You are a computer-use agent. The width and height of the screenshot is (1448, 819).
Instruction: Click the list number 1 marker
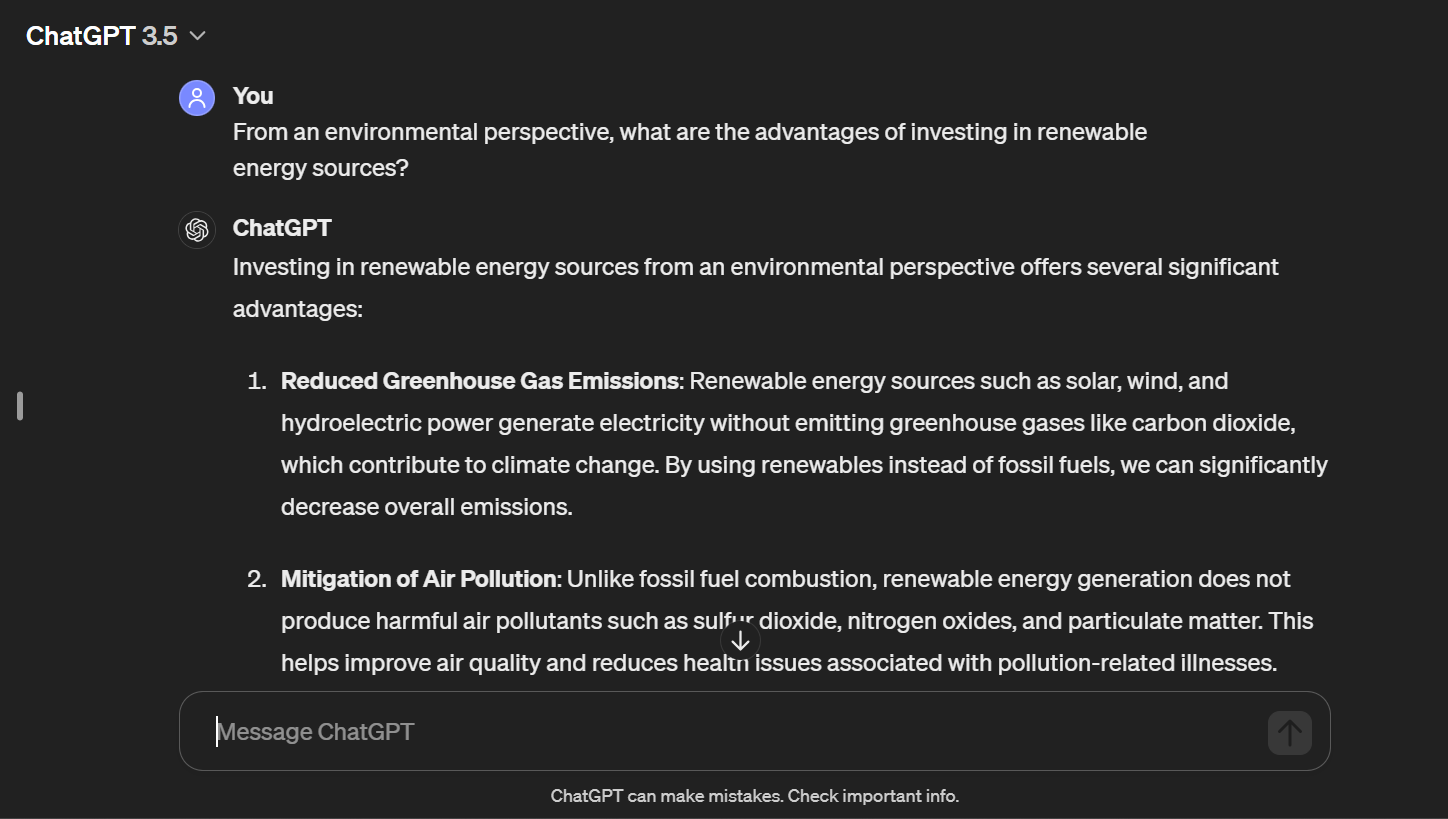[258, 381]
